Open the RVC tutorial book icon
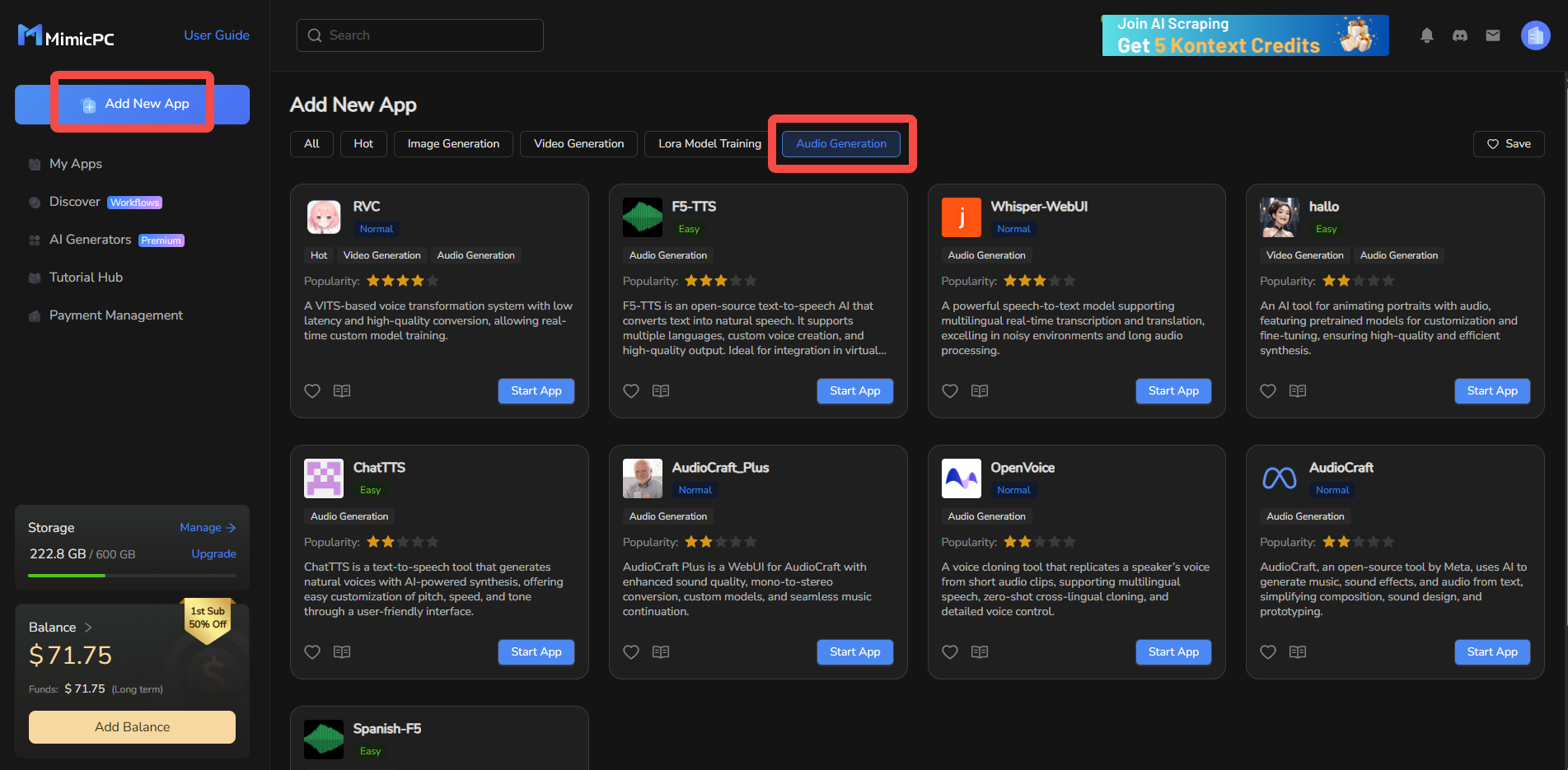The height and width of the screenshot is (770, 1568). coord(342,391)
